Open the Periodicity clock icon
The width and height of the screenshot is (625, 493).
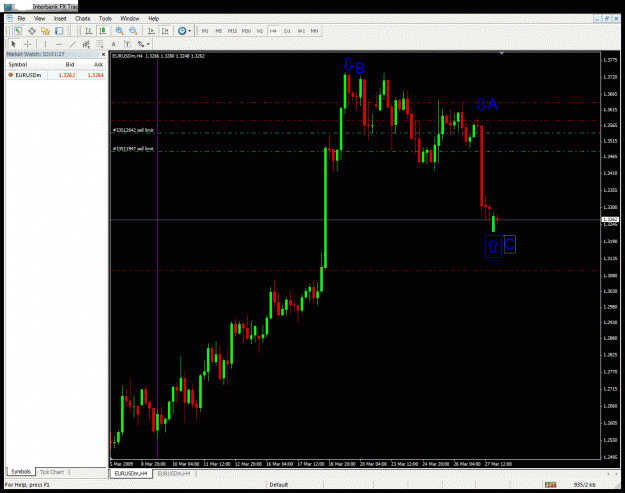click(182, 31)
